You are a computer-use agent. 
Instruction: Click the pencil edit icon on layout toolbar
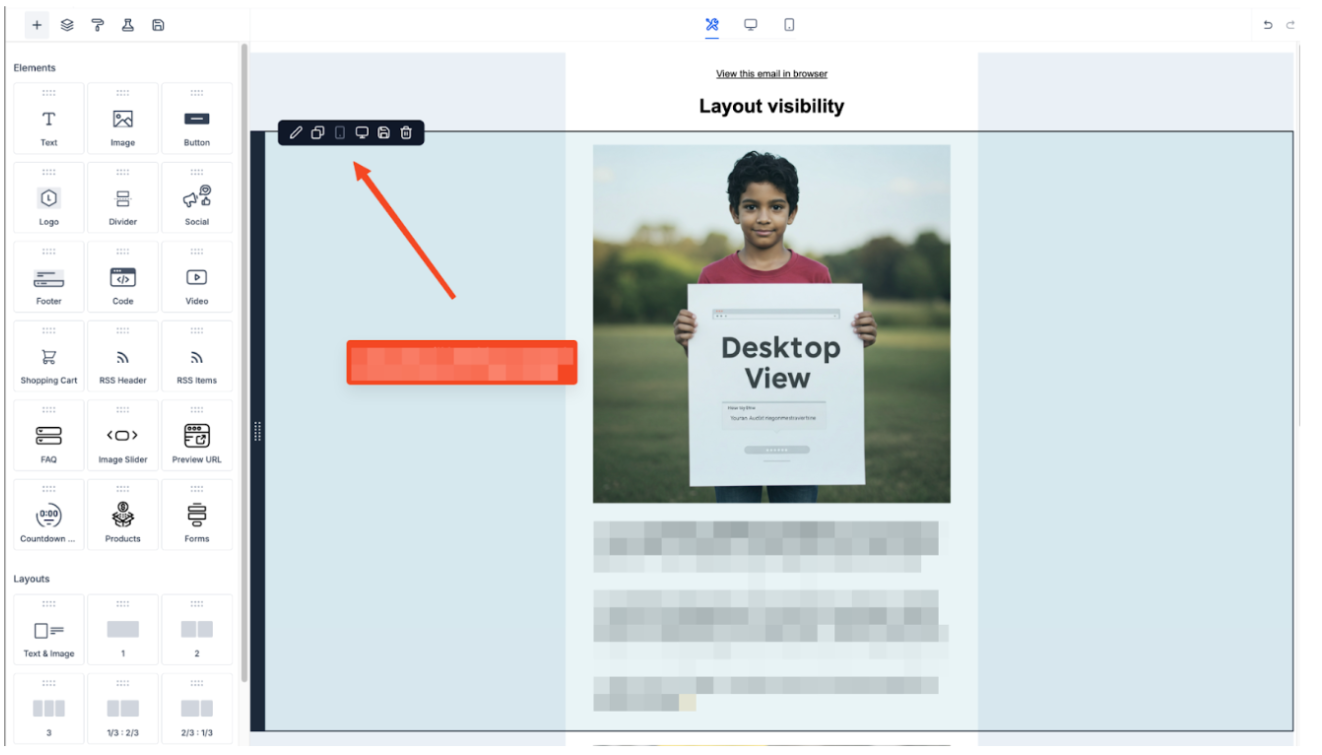coord(296,133)
